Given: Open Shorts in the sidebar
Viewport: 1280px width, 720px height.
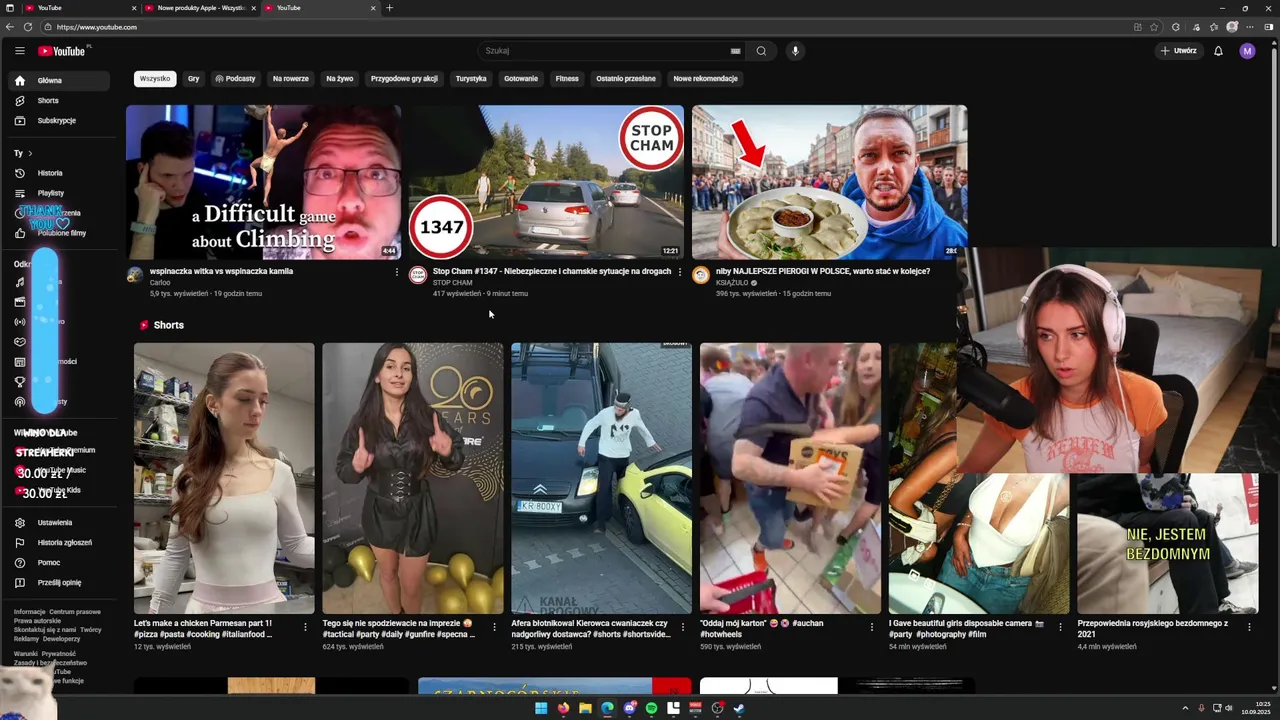Looking at the screenshot, I should coord(60,101).
